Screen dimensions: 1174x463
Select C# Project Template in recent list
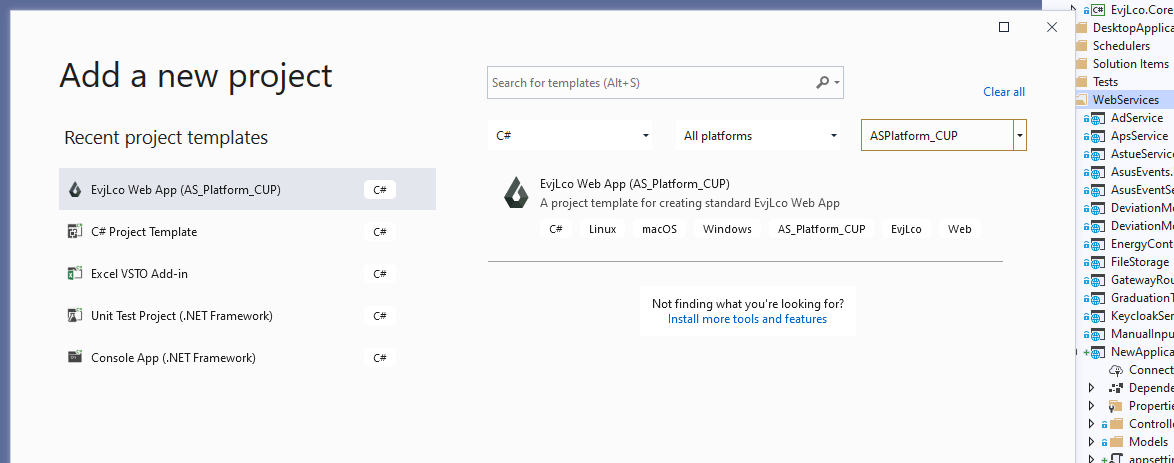247,232
